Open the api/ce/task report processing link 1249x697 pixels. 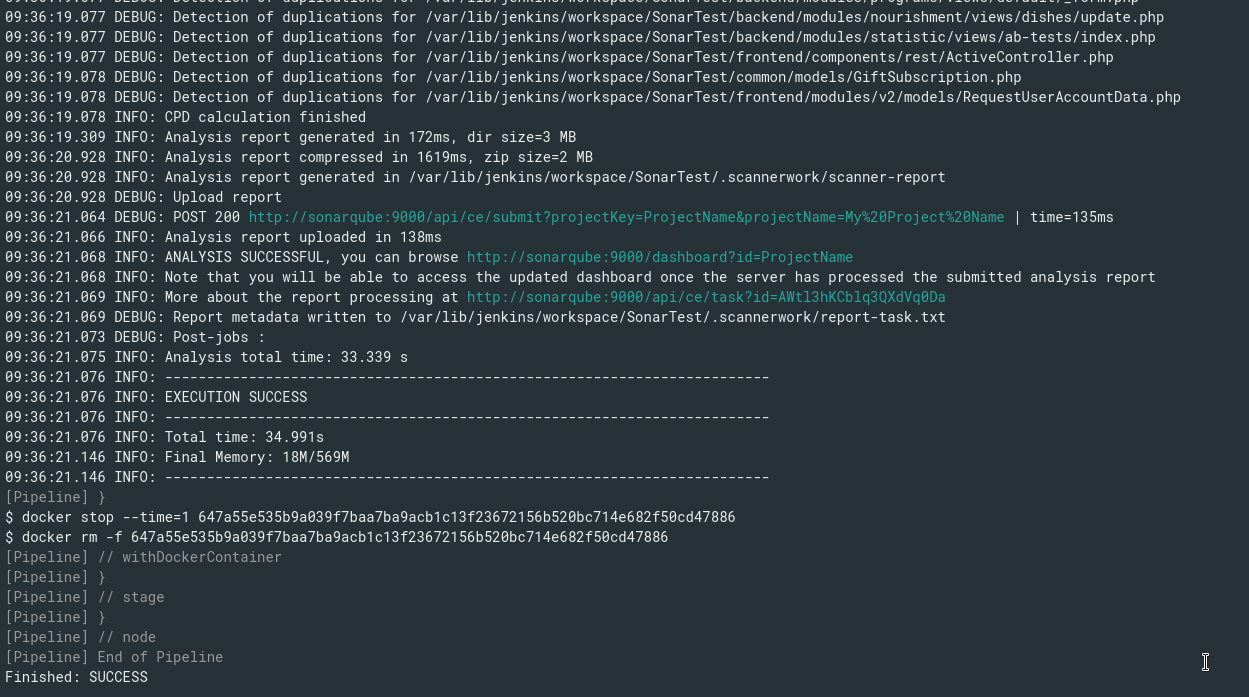click(705, 297)
